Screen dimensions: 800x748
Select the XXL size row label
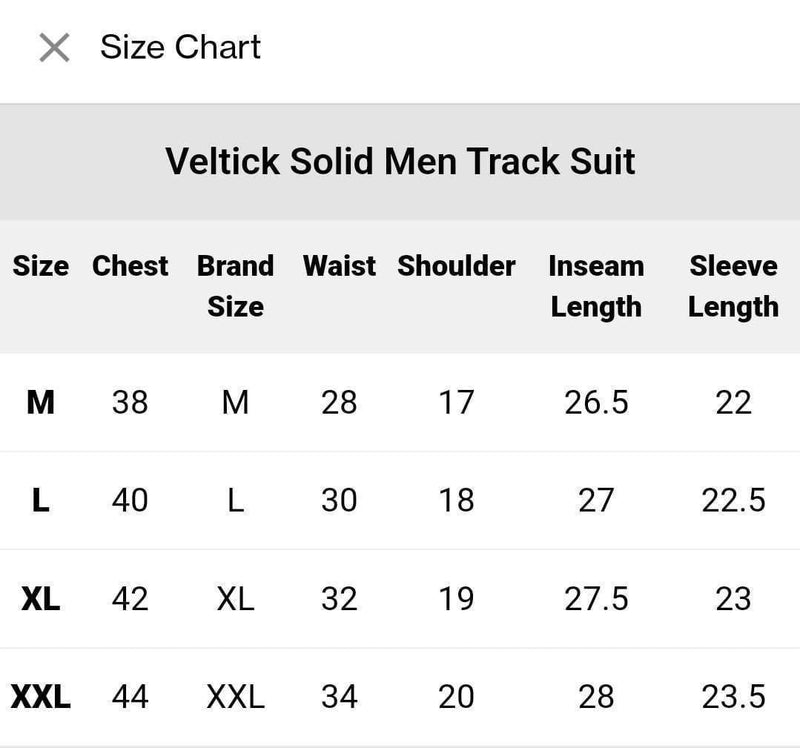(x=41, y=696)
